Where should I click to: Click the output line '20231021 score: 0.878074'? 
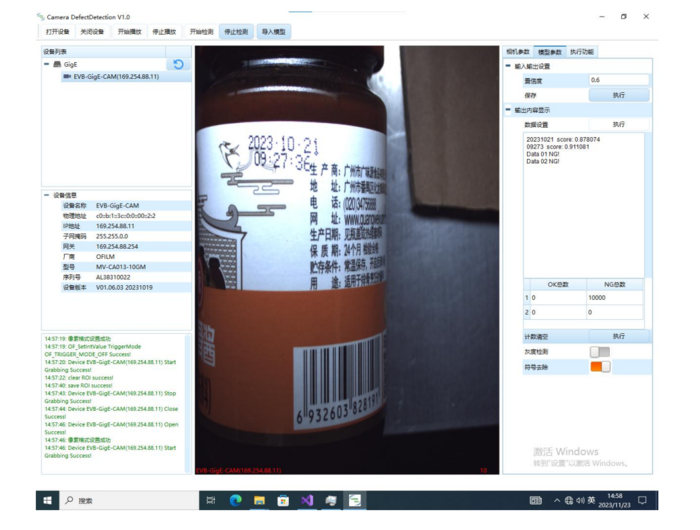coord(563,140)
